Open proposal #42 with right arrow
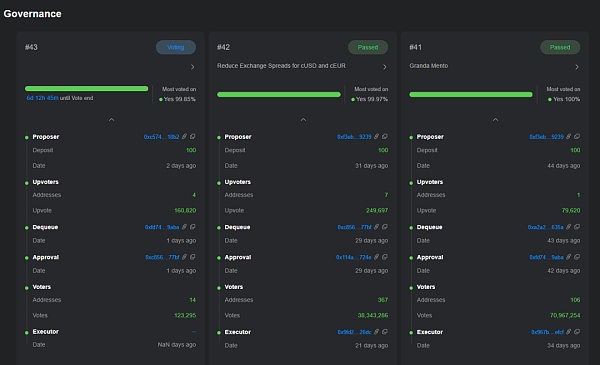Image resolution: width=600 pixels, height=365 pixels. click(385, 67)
